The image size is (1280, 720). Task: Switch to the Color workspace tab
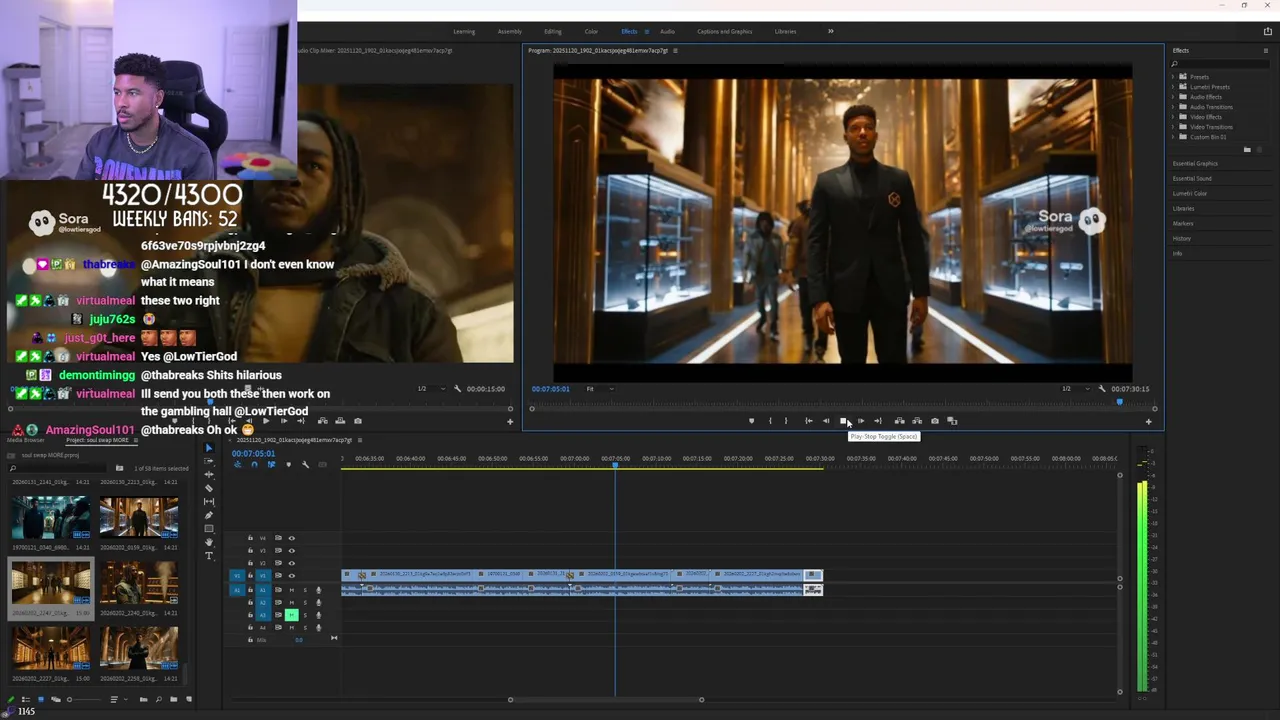pos(591,32)
